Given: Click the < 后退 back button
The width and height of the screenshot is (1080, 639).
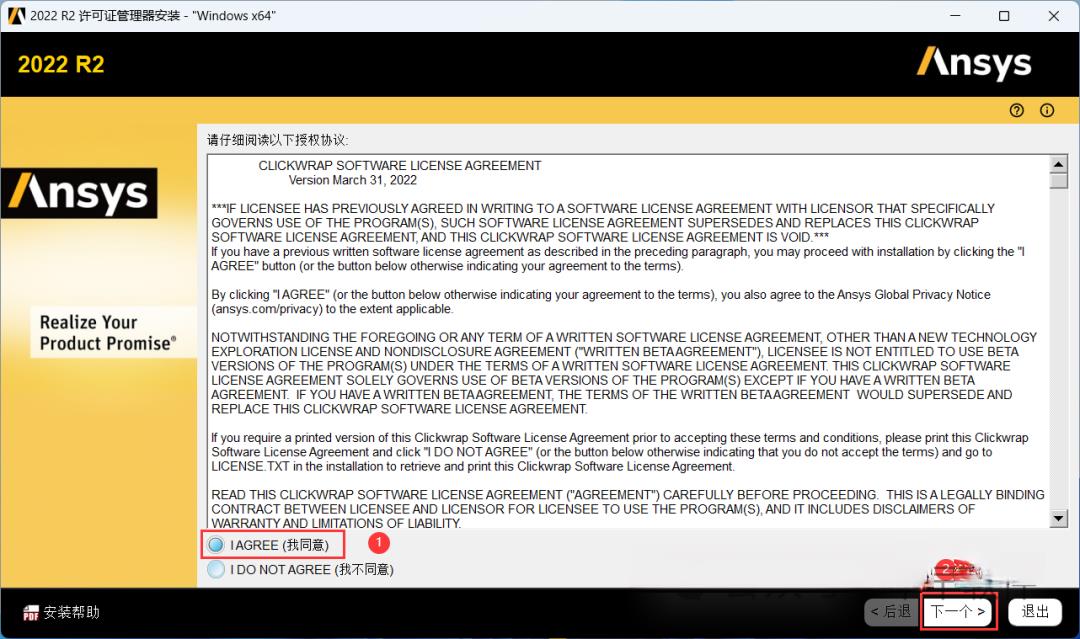Looking at the screenshot, I should [891, 611].
